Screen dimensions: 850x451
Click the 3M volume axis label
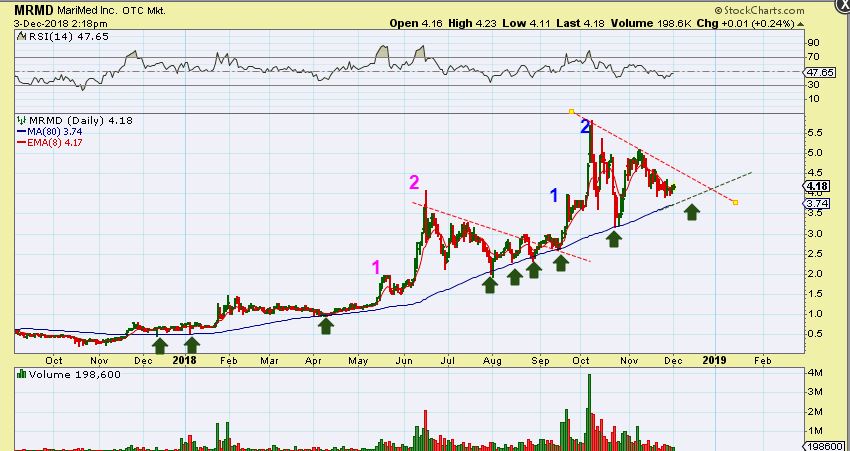click(x=816, y=392)
